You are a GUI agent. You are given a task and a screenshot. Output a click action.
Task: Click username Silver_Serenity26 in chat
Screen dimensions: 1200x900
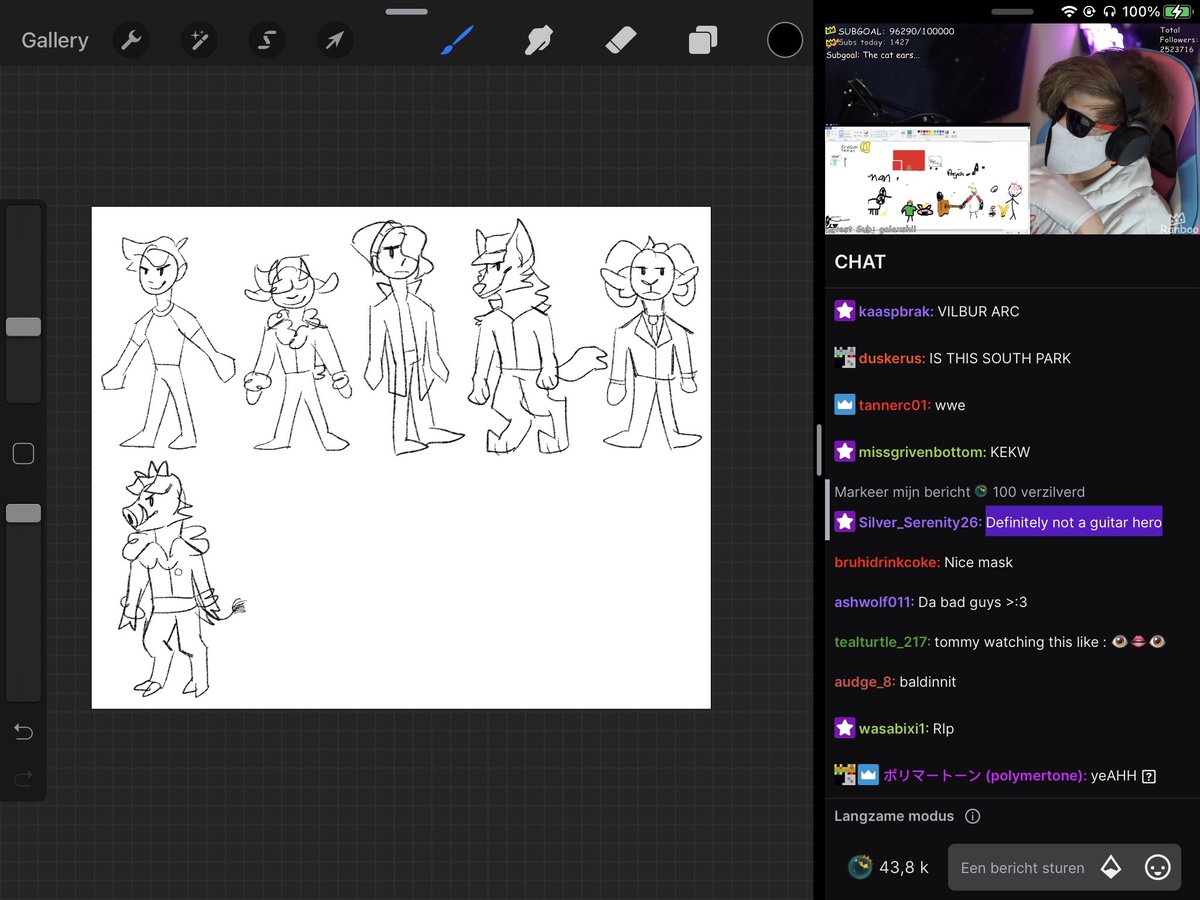[920, 522]
